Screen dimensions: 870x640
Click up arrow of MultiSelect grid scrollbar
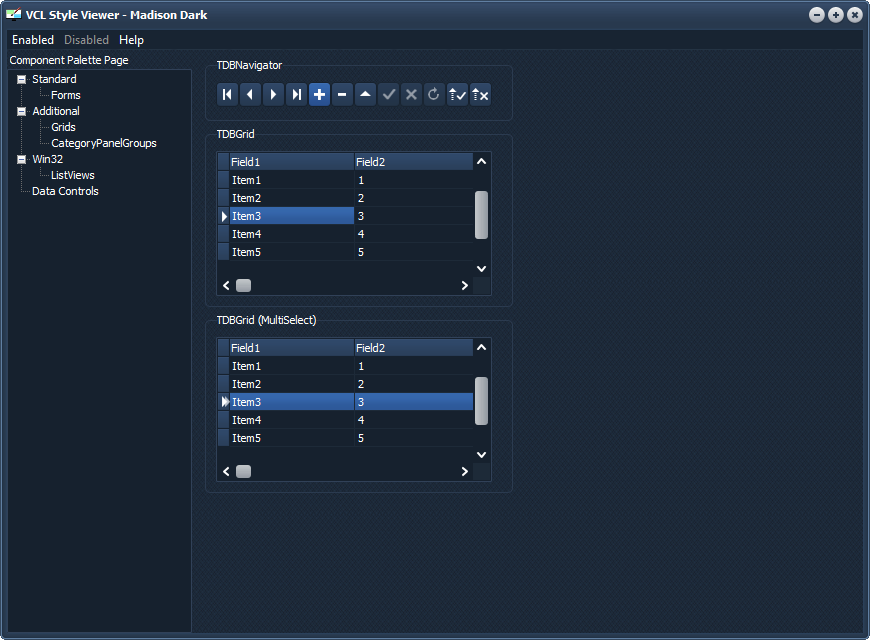[x=482, y=347]
